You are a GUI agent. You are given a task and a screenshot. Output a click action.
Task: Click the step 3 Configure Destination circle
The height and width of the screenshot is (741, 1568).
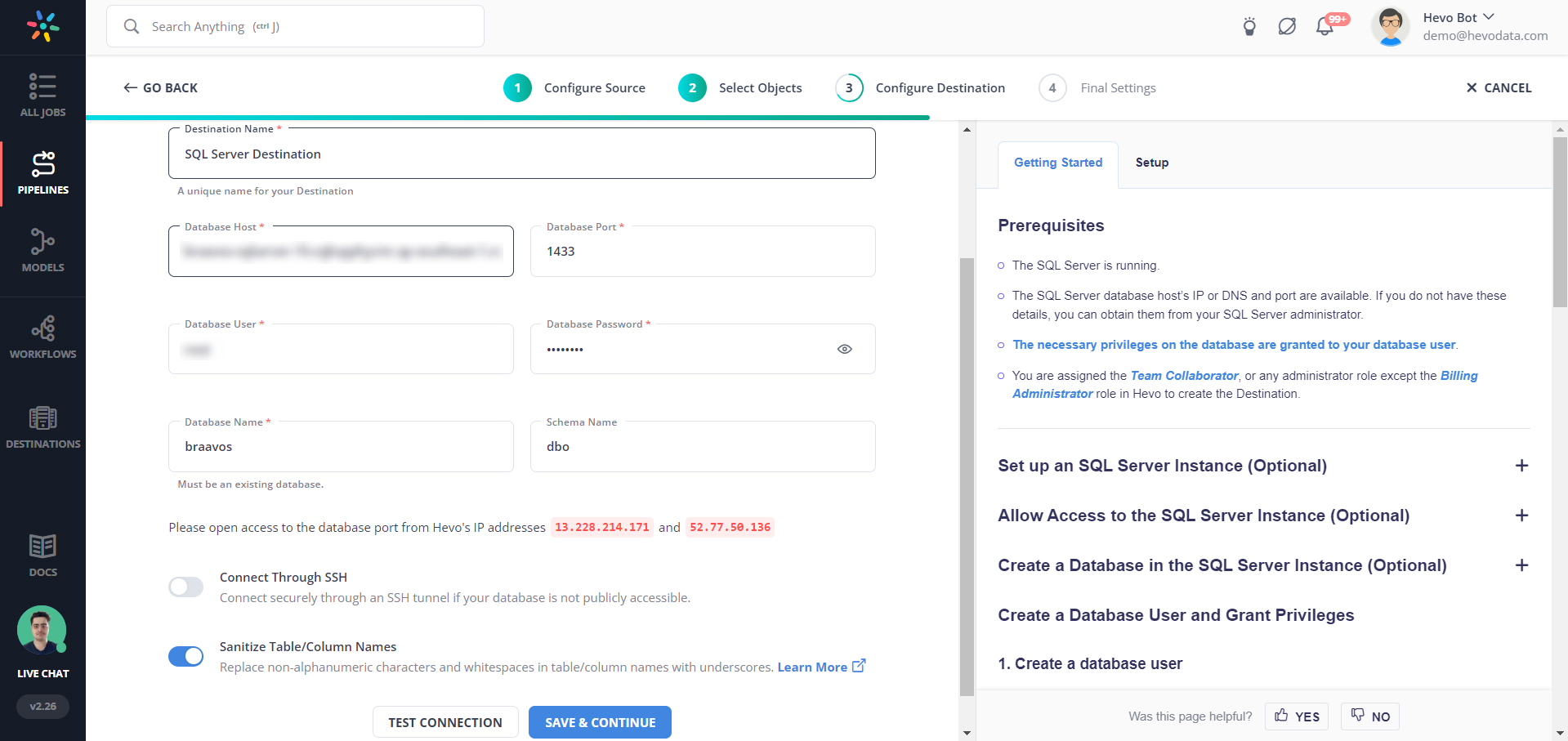(849, 87)
